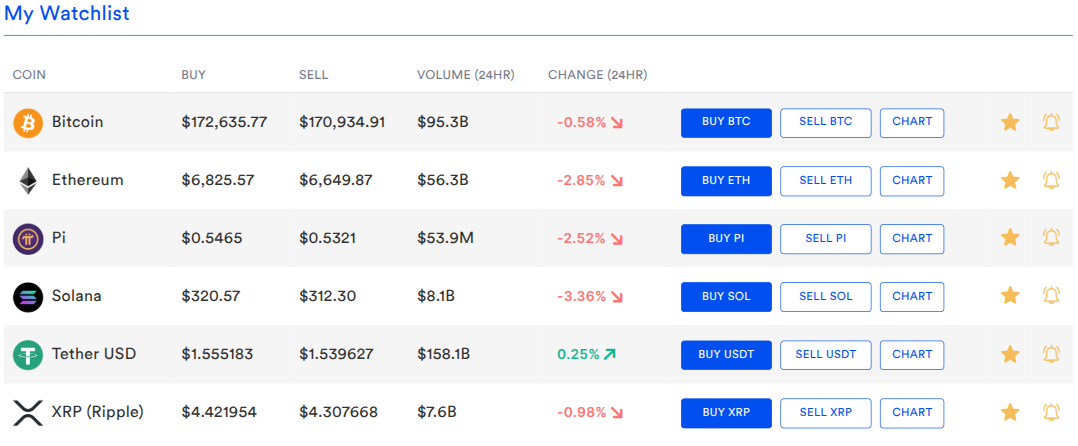Click Bitcoin sell price $170,934.91
This screenshot has height=446, width=1078.
click(342, 122)
